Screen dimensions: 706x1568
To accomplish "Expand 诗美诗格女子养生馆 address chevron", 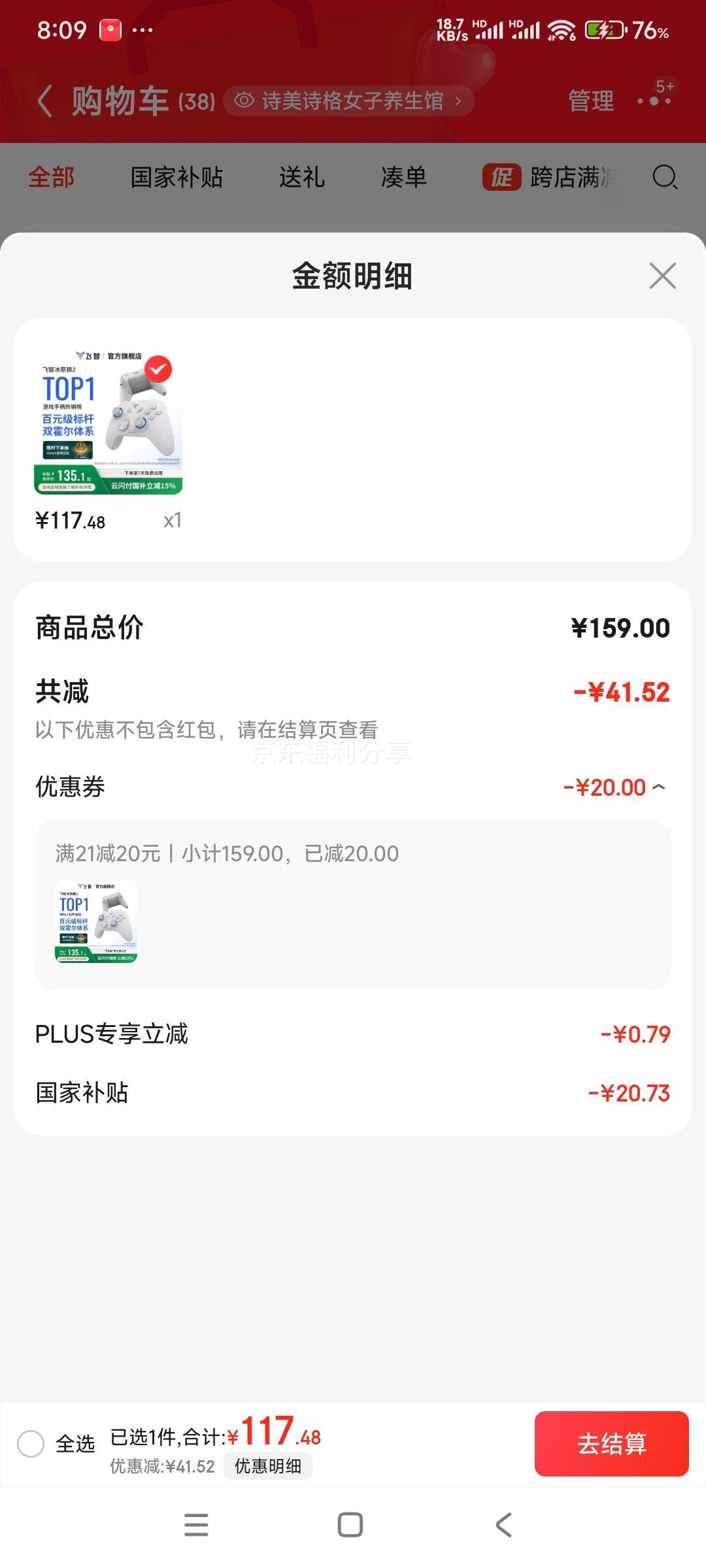I will pos(458,101).
